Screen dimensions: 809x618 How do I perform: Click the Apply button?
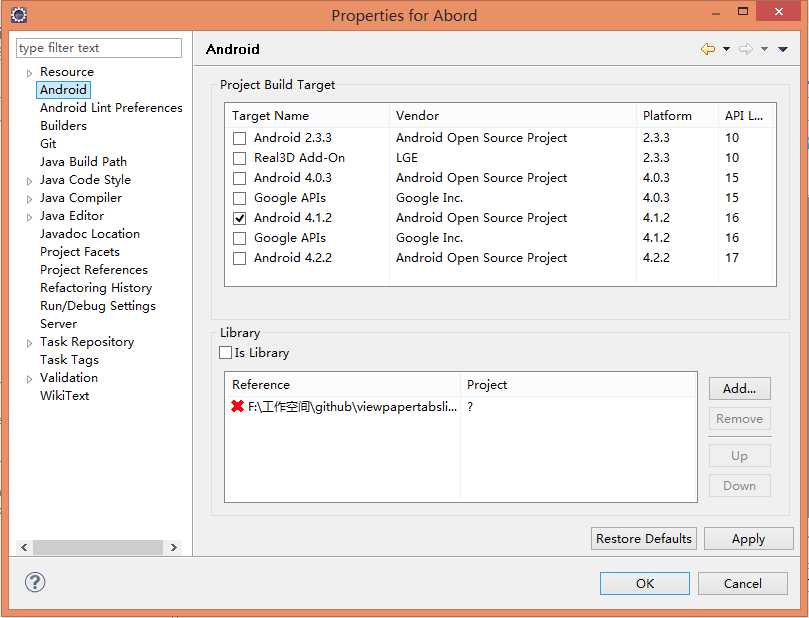749,539
